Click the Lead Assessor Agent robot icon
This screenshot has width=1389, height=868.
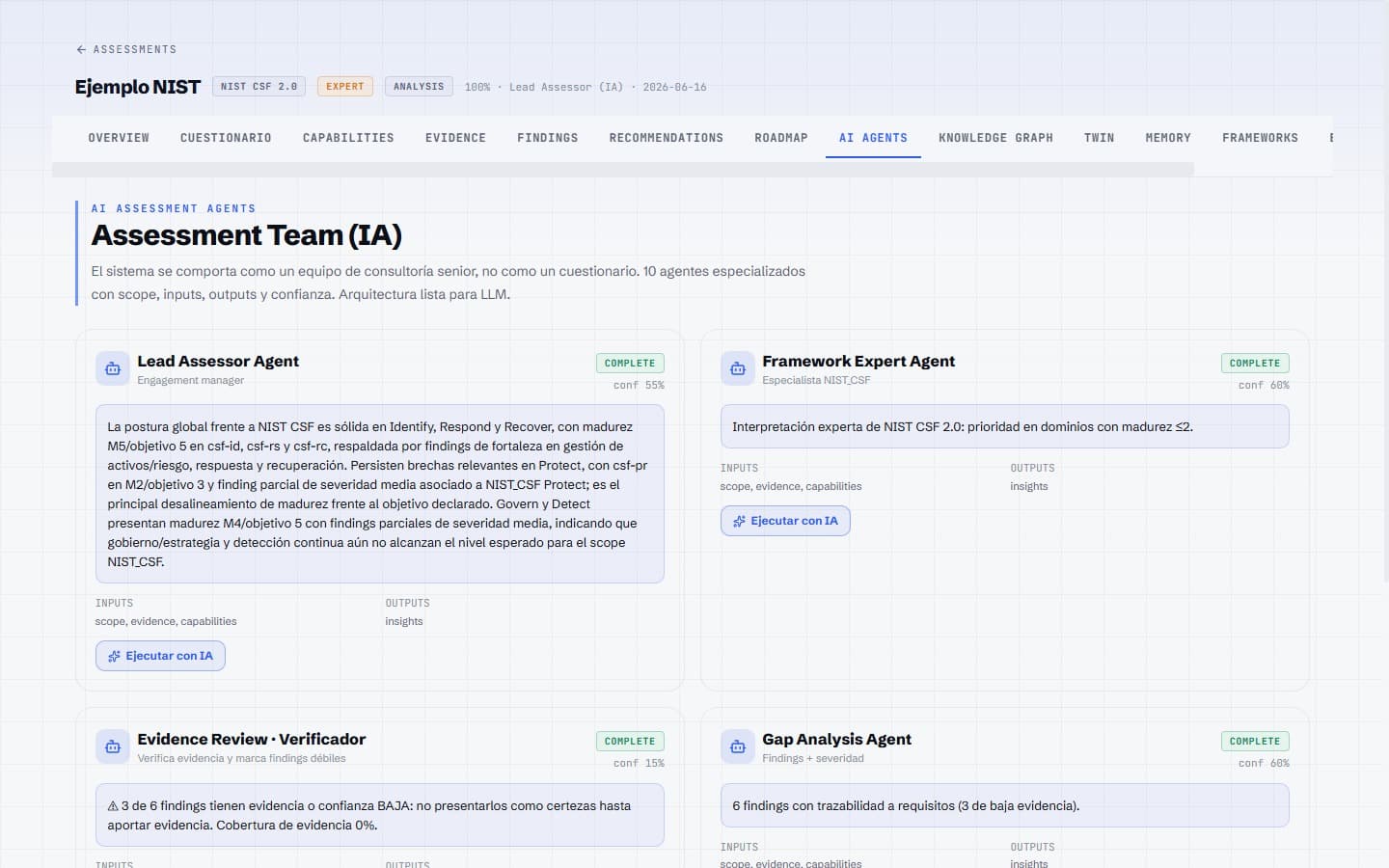pos(113,368)
